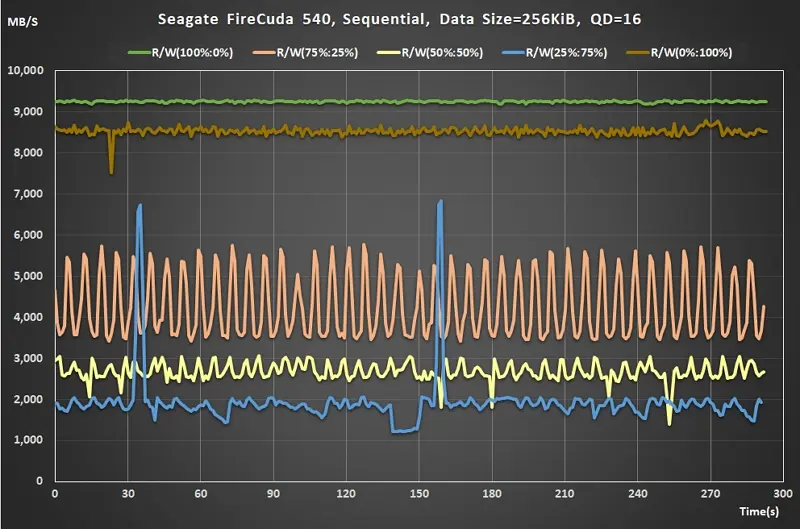The width and height of the screenshot is (800, 529).
Task: Click the yellow legend line swatch
Action: coord(389,53)
